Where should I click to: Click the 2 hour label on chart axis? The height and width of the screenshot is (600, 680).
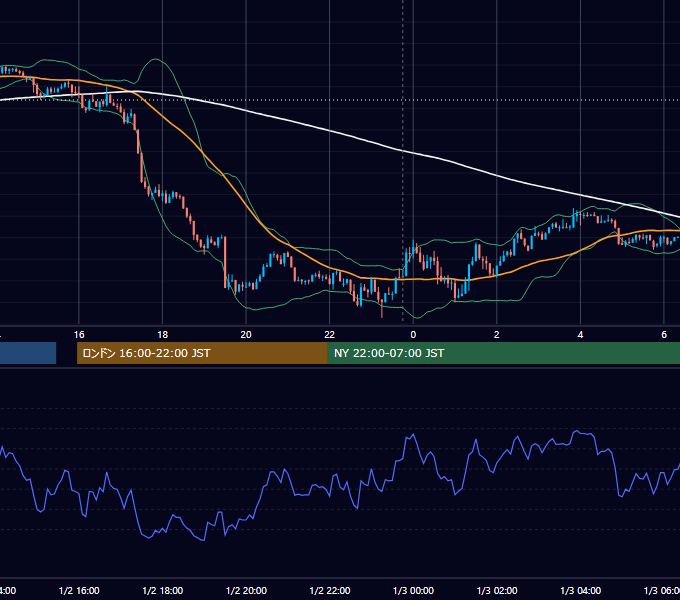pyautogui.click(x=497, y=335)
